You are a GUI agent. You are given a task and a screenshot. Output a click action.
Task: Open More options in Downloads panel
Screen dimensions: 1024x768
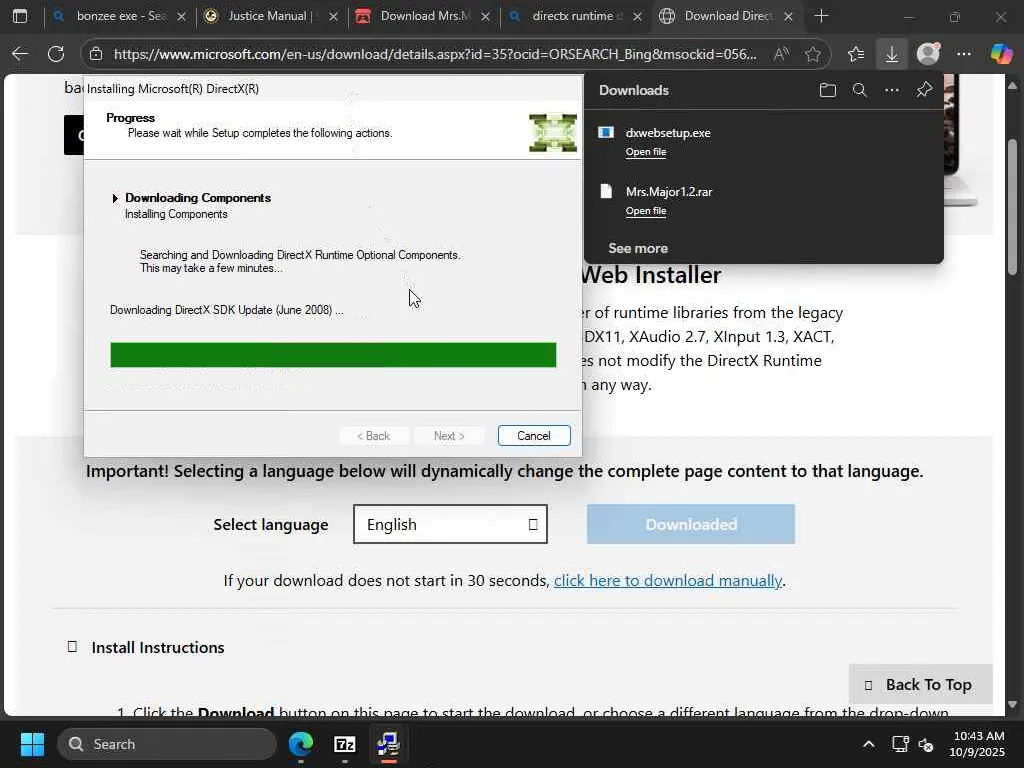891,90
